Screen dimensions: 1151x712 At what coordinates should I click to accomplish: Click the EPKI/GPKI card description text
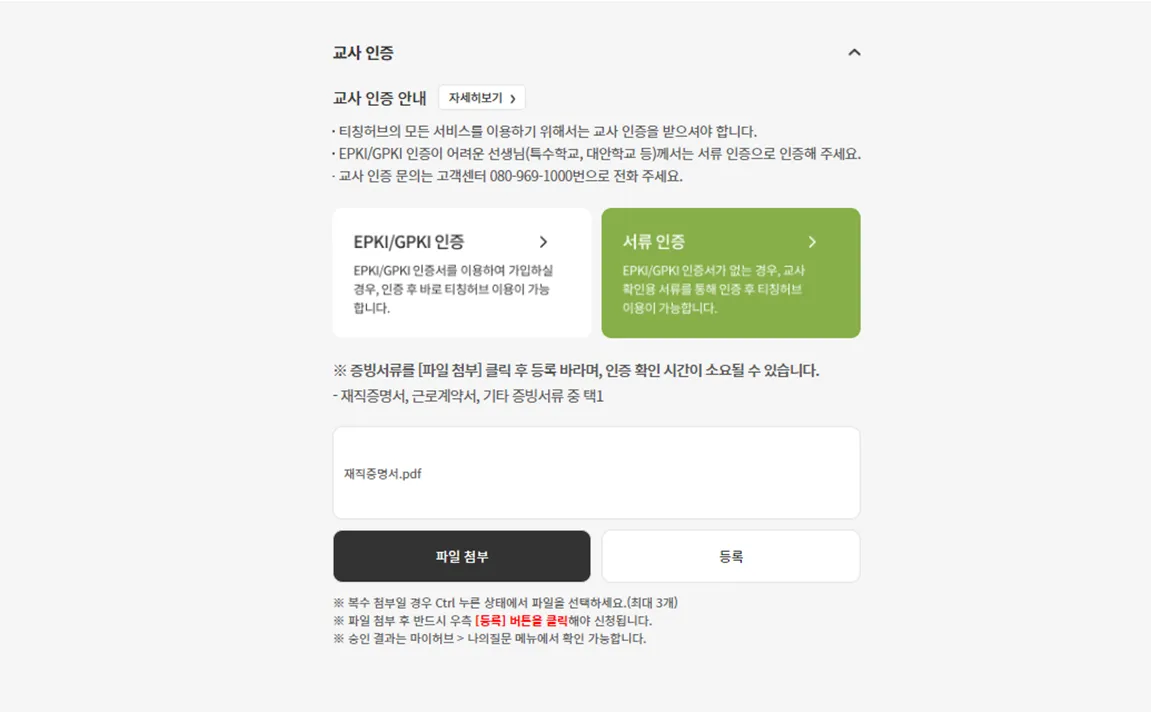453,289
